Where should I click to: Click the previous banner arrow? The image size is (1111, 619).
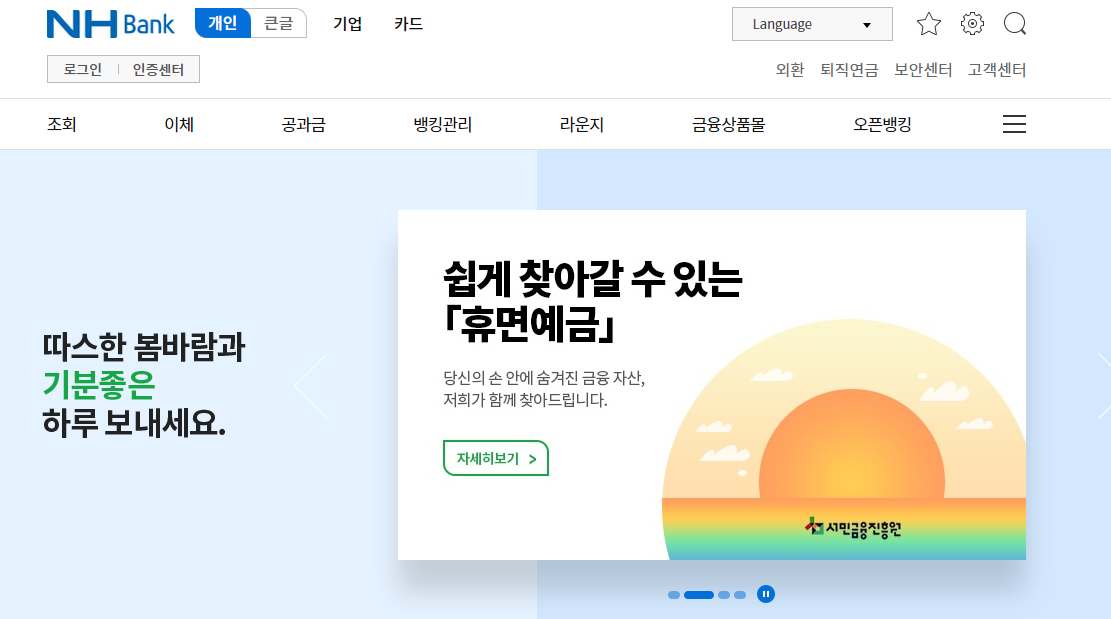coord(310,384)
